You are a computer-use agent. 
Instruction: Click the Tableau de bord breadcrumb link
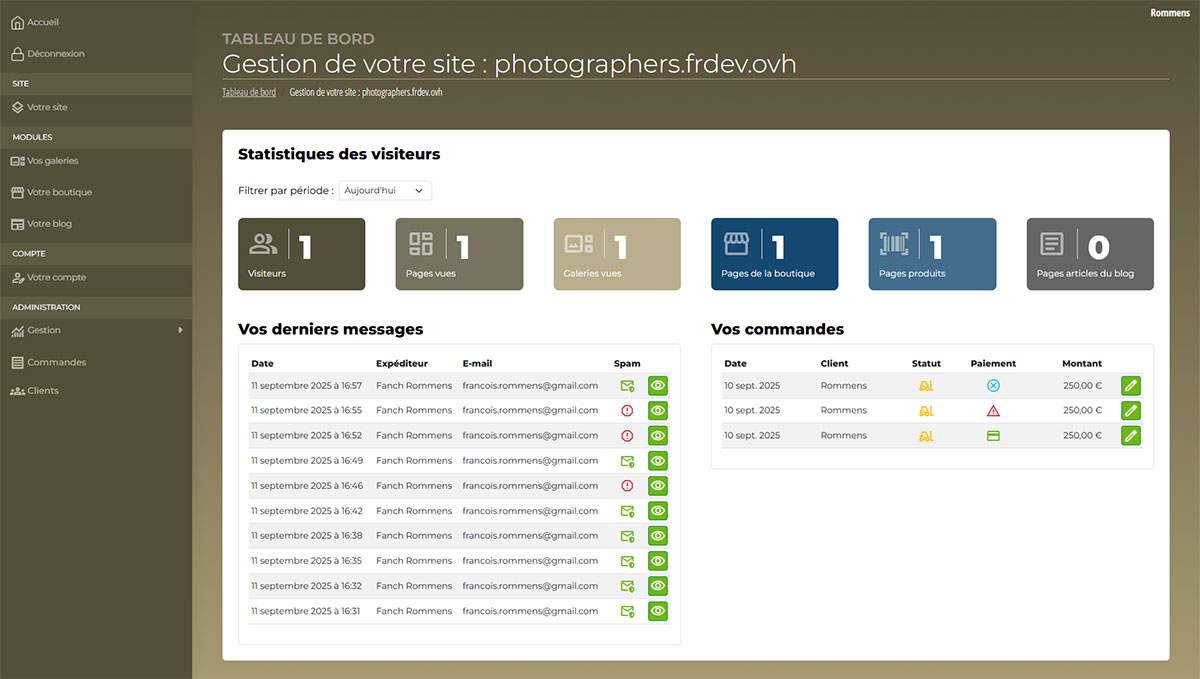point(249,92)
